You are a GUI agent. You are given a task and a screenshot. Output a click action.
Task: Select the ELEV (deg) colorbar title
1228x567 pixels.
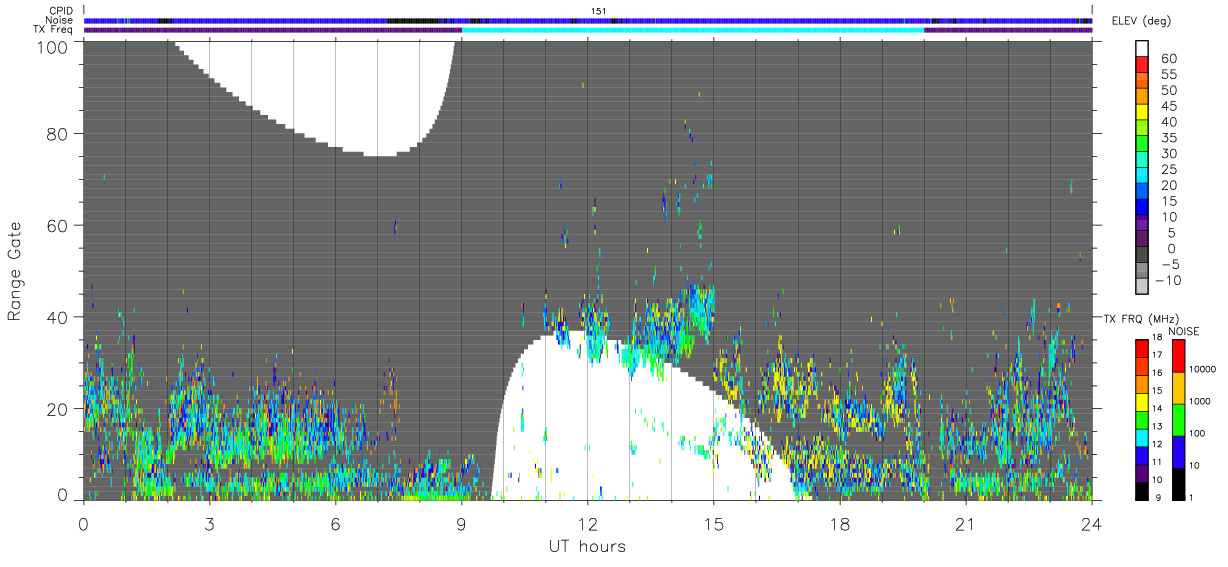(x=1141, y=22)
